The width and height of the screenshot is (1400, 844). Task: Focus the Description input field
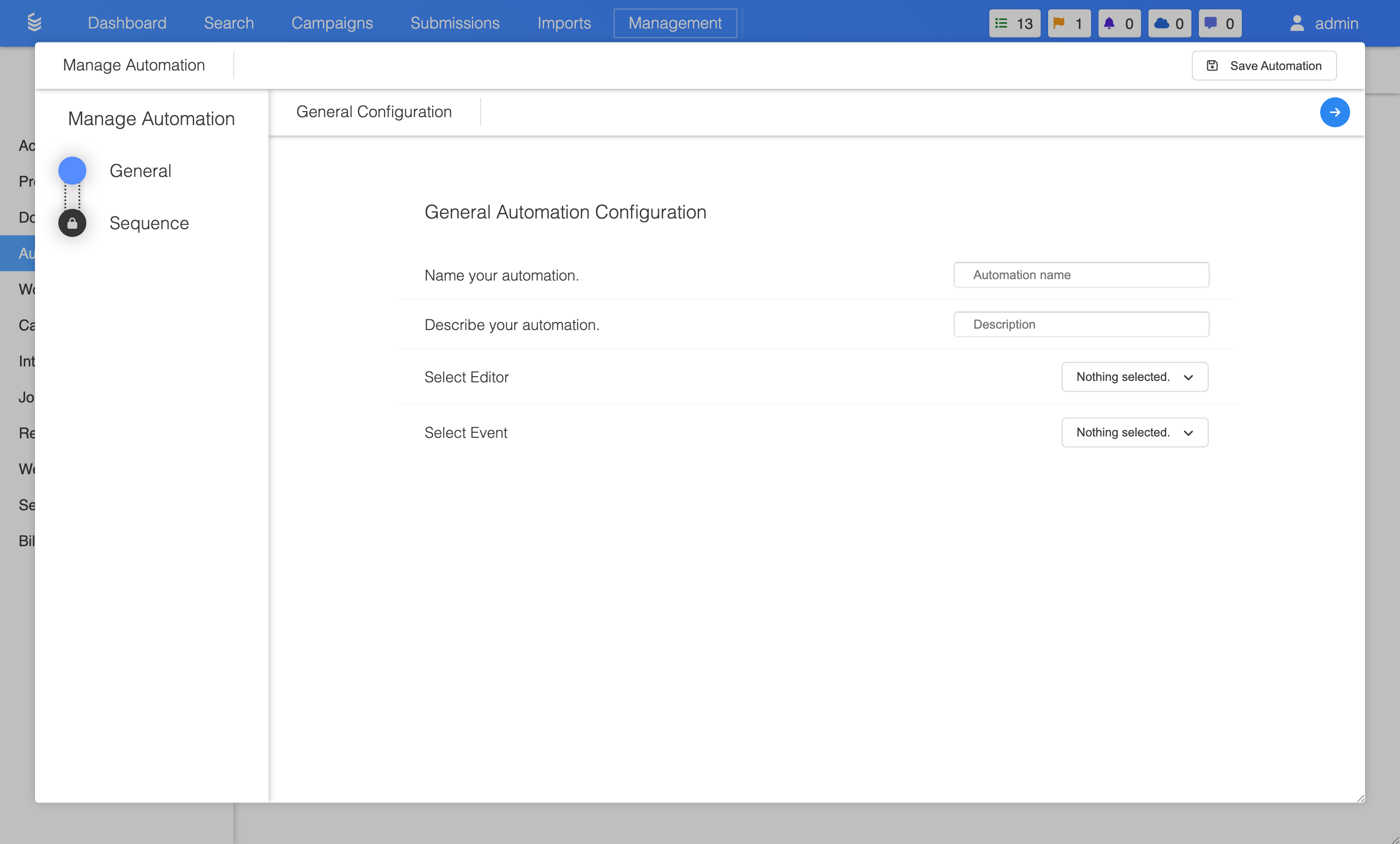point(1081,324)
